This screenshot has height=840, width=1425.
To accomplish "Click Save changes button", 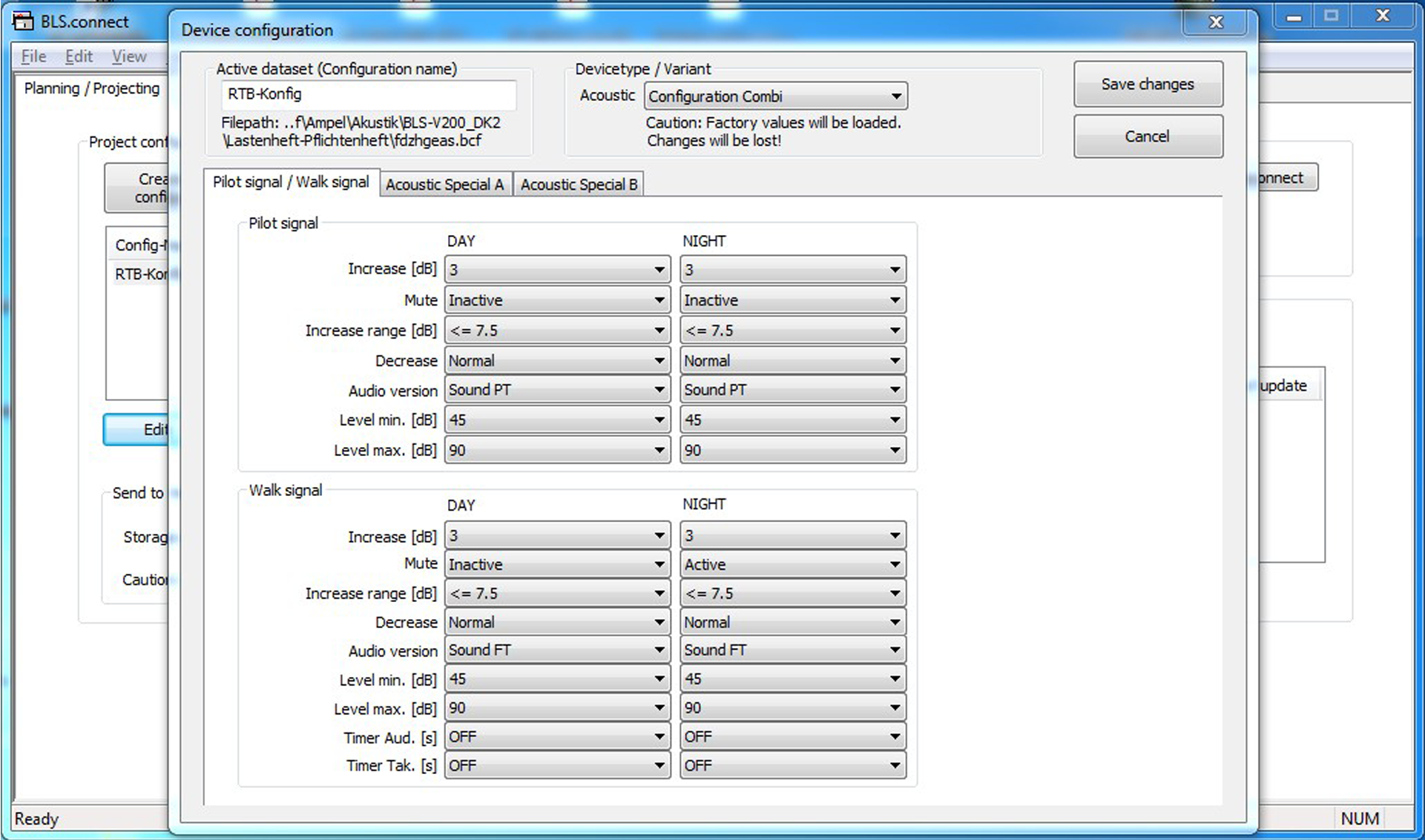I will [1148, 84].
